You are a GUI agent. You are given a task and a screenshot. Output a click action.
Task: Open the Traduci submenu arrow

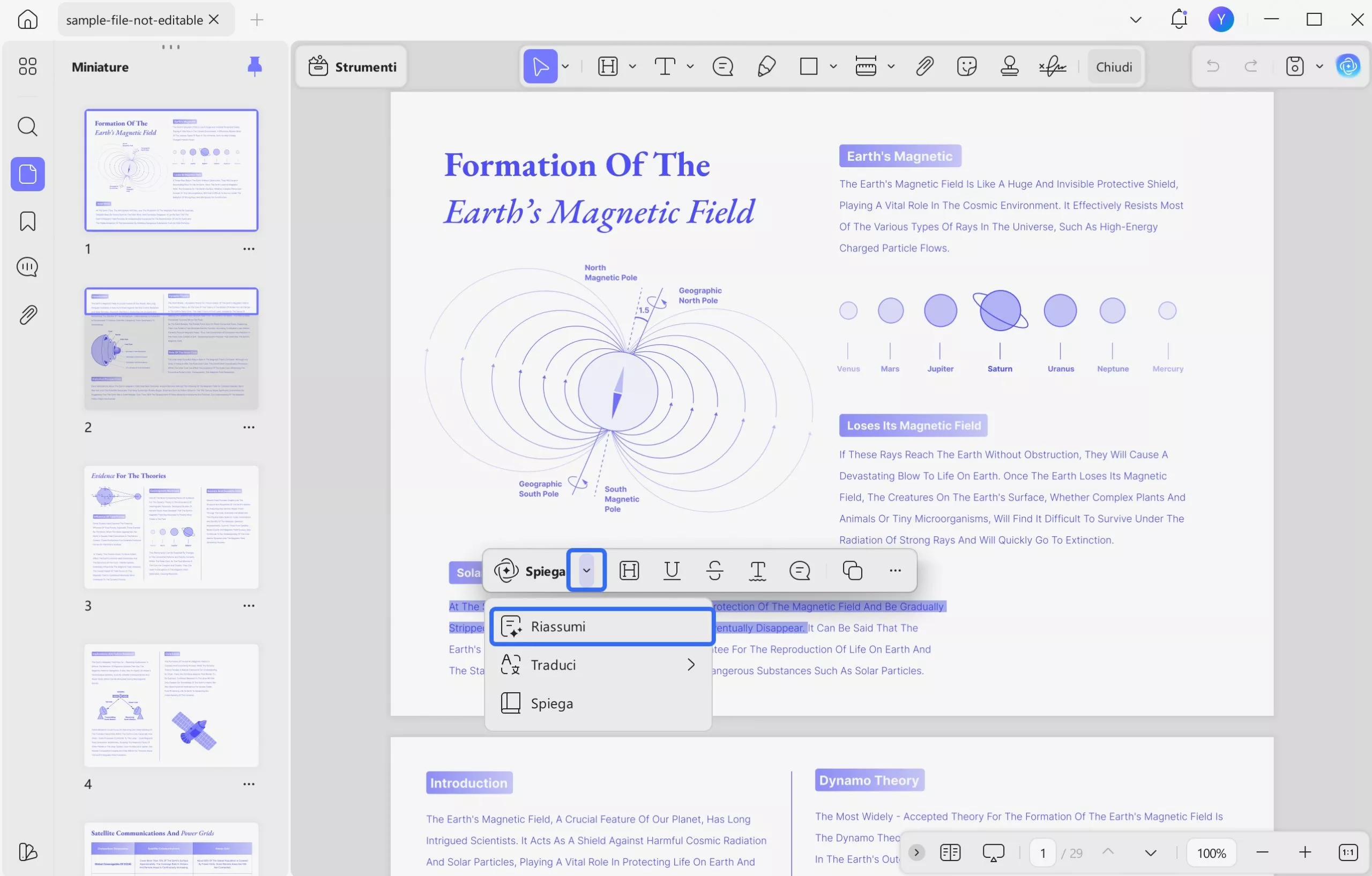pyautogui.click(x=691, y=665)
